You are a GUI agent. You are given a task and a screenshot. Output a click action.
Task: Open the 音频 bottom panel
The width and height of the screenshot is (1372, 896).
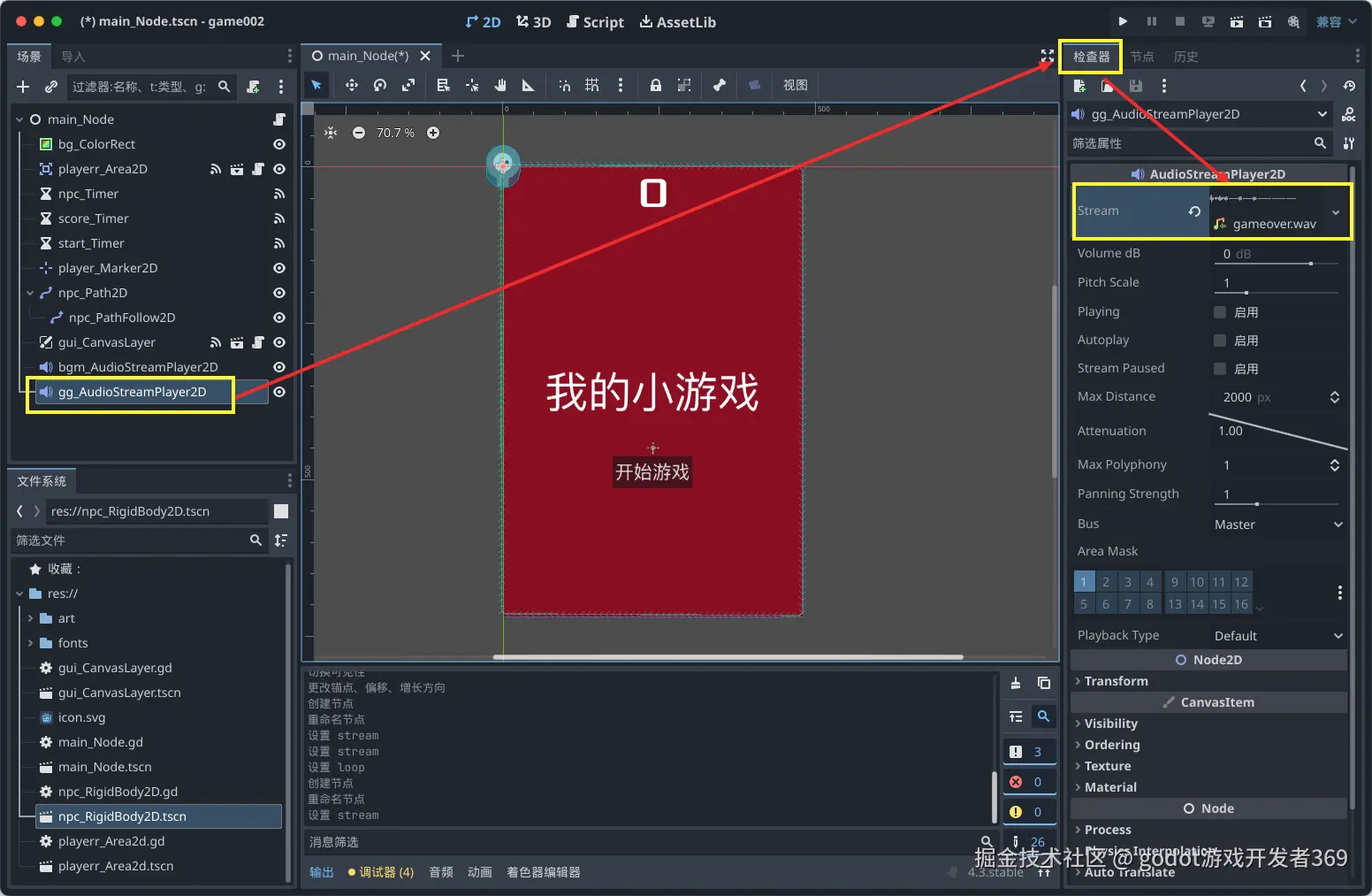pos(441,872)
